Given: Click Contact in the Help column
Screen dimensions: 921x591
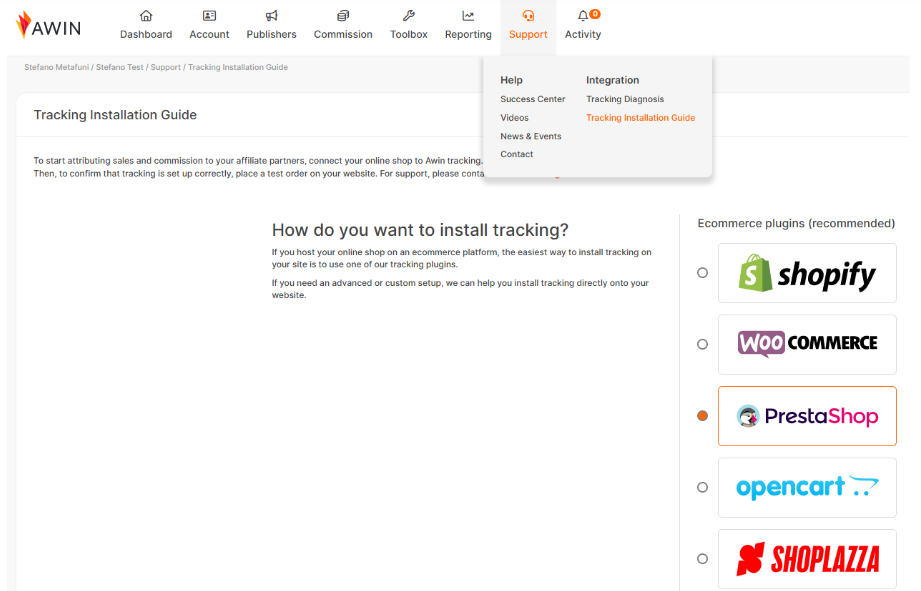Looking at the screenshot, I should point(516,153).
